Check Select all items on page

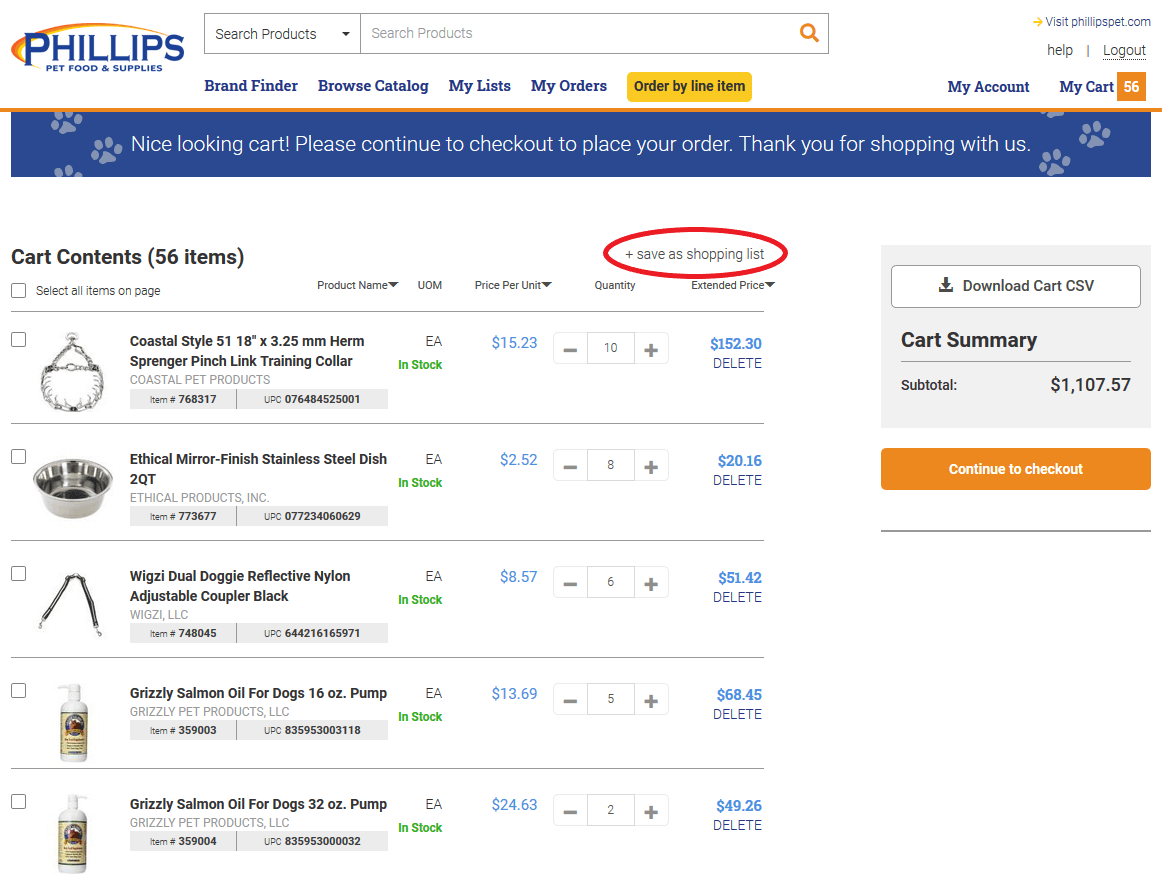19,291
